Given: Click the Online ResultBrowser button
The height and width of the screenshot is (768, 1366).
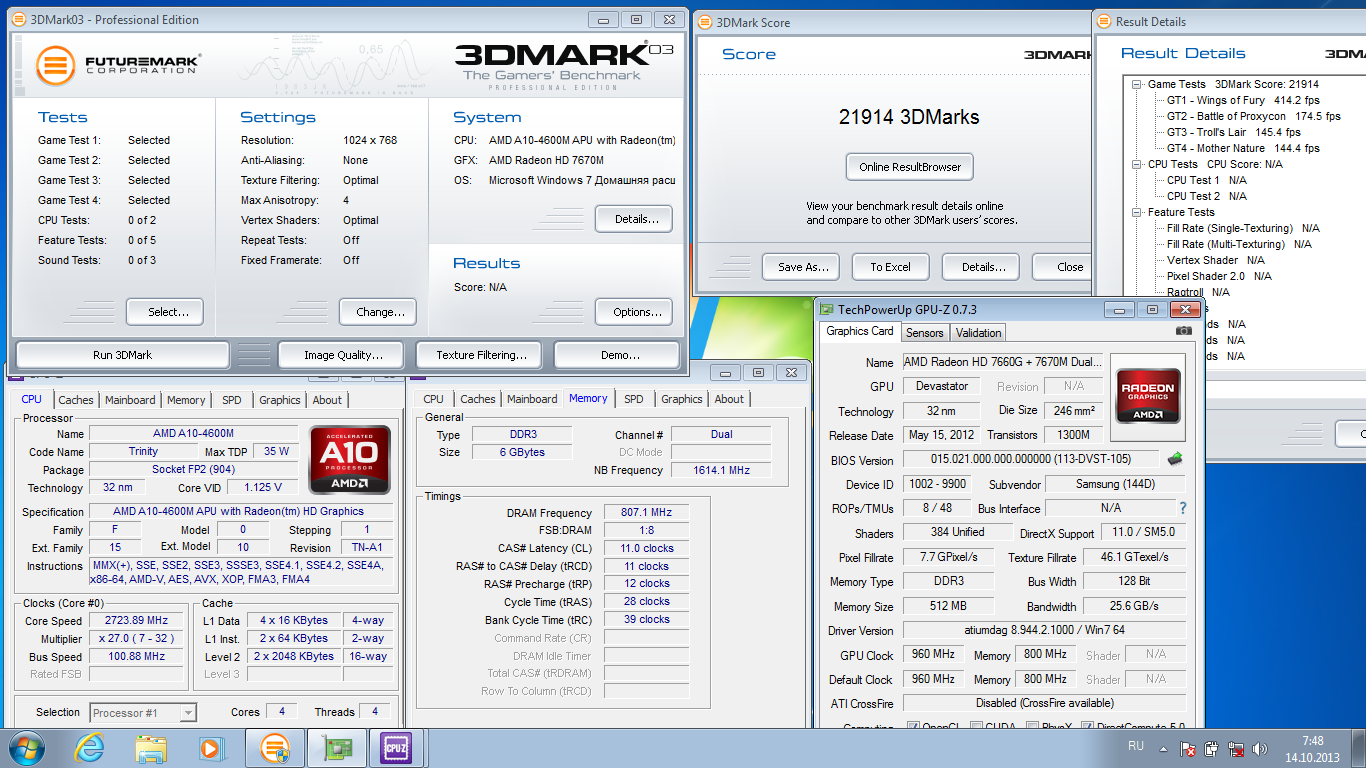Looking at the screenshot, I should [910, 167].
